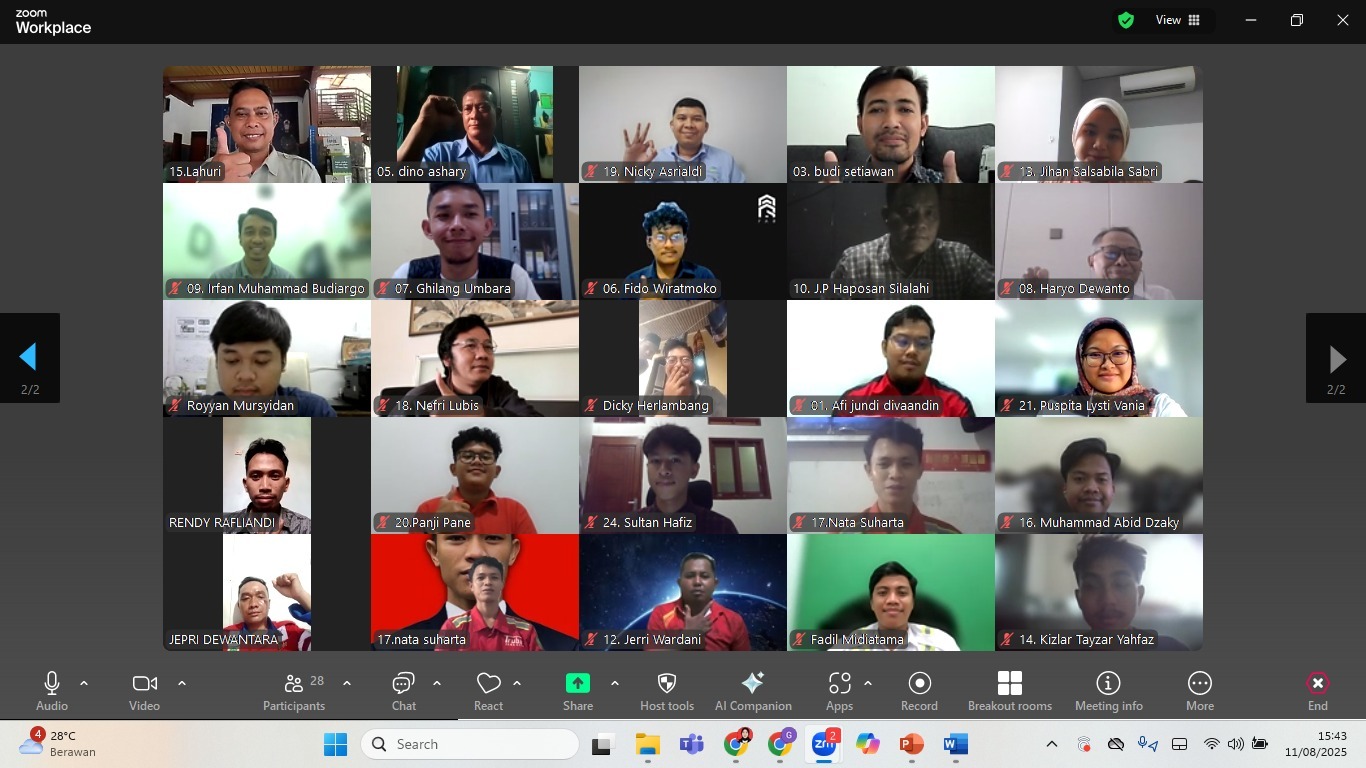Click the green encryption shield icon

(x=1126, y=20)
